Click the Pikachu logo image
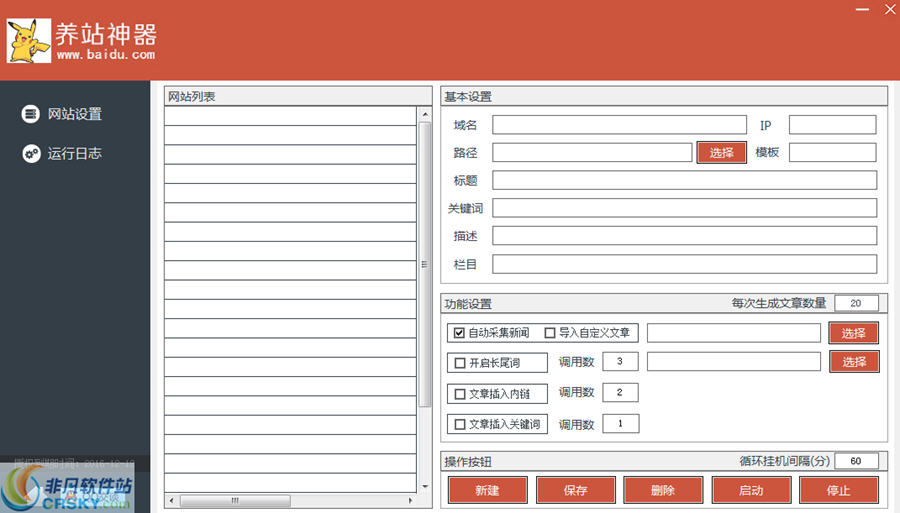The image size is (900, 513). tap(29, 41)
